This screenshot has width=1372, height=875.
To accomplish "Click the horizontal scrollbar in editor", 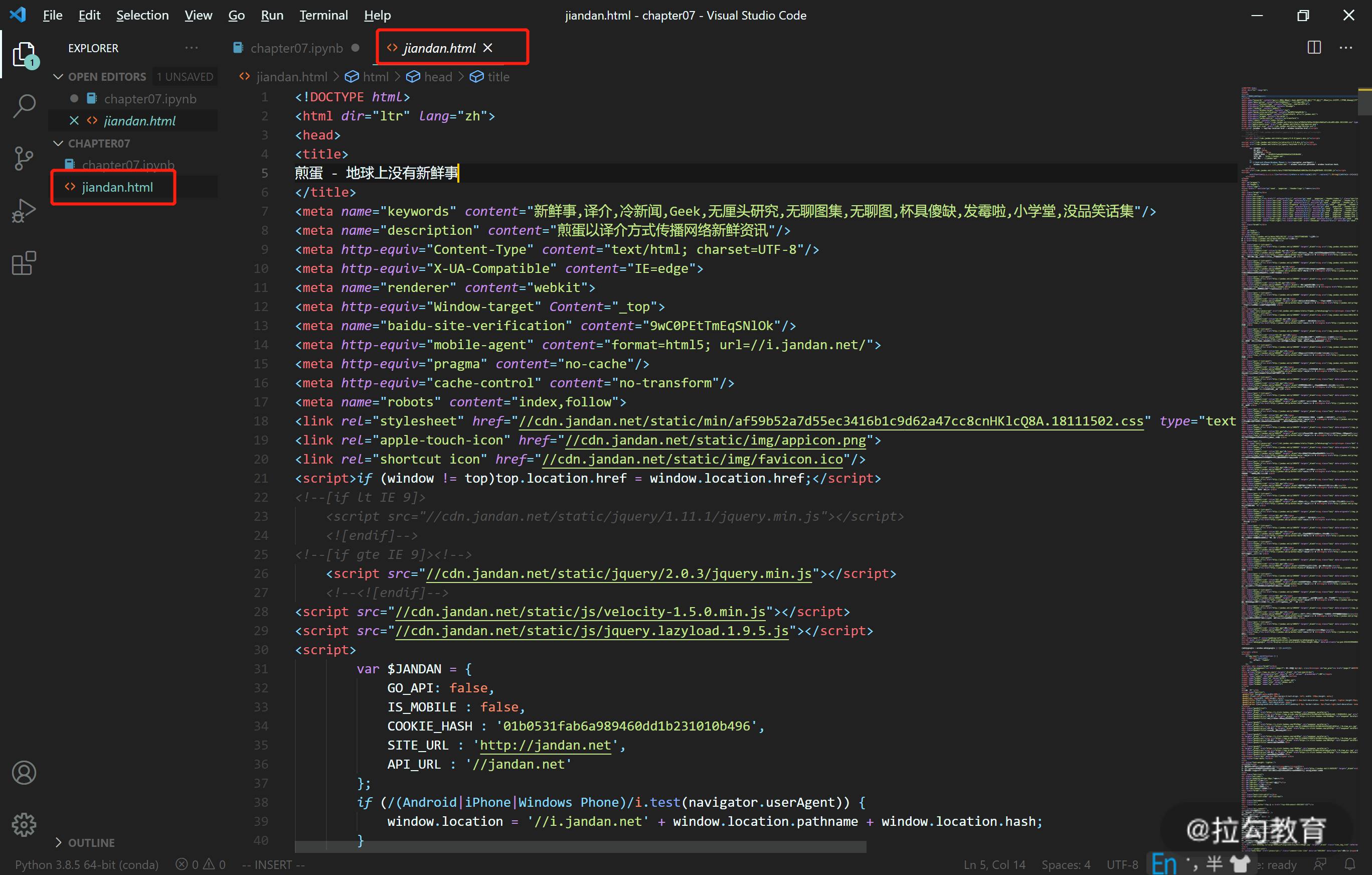I will (x=581, y=846).
